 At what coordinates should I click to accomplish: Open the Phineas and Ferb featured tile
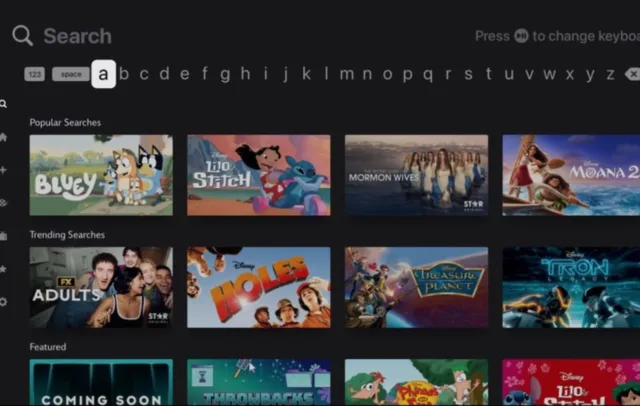pos(416,382)
